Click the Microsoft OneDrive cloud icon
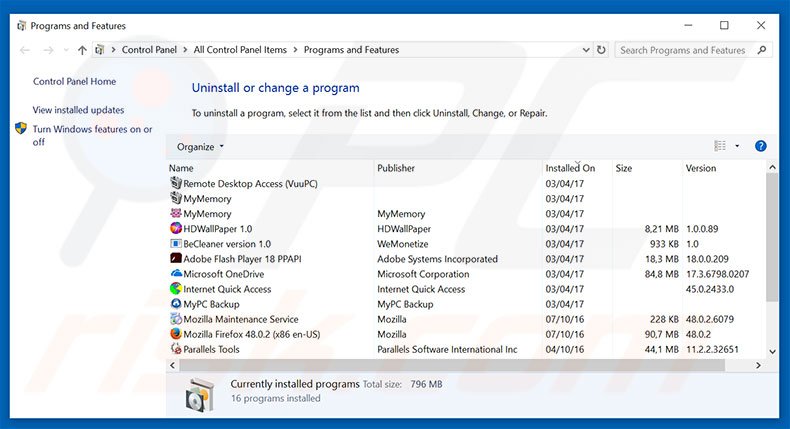 [x=176, y=274]
